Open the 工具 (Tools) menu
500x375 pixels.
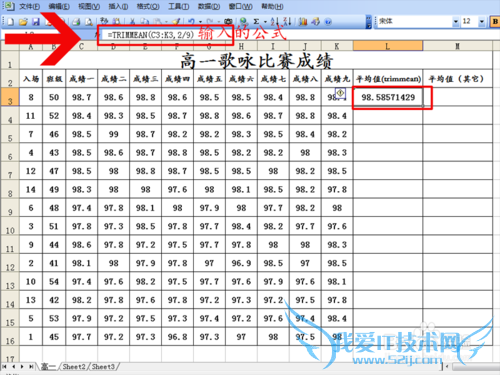(x=178, y=6)
